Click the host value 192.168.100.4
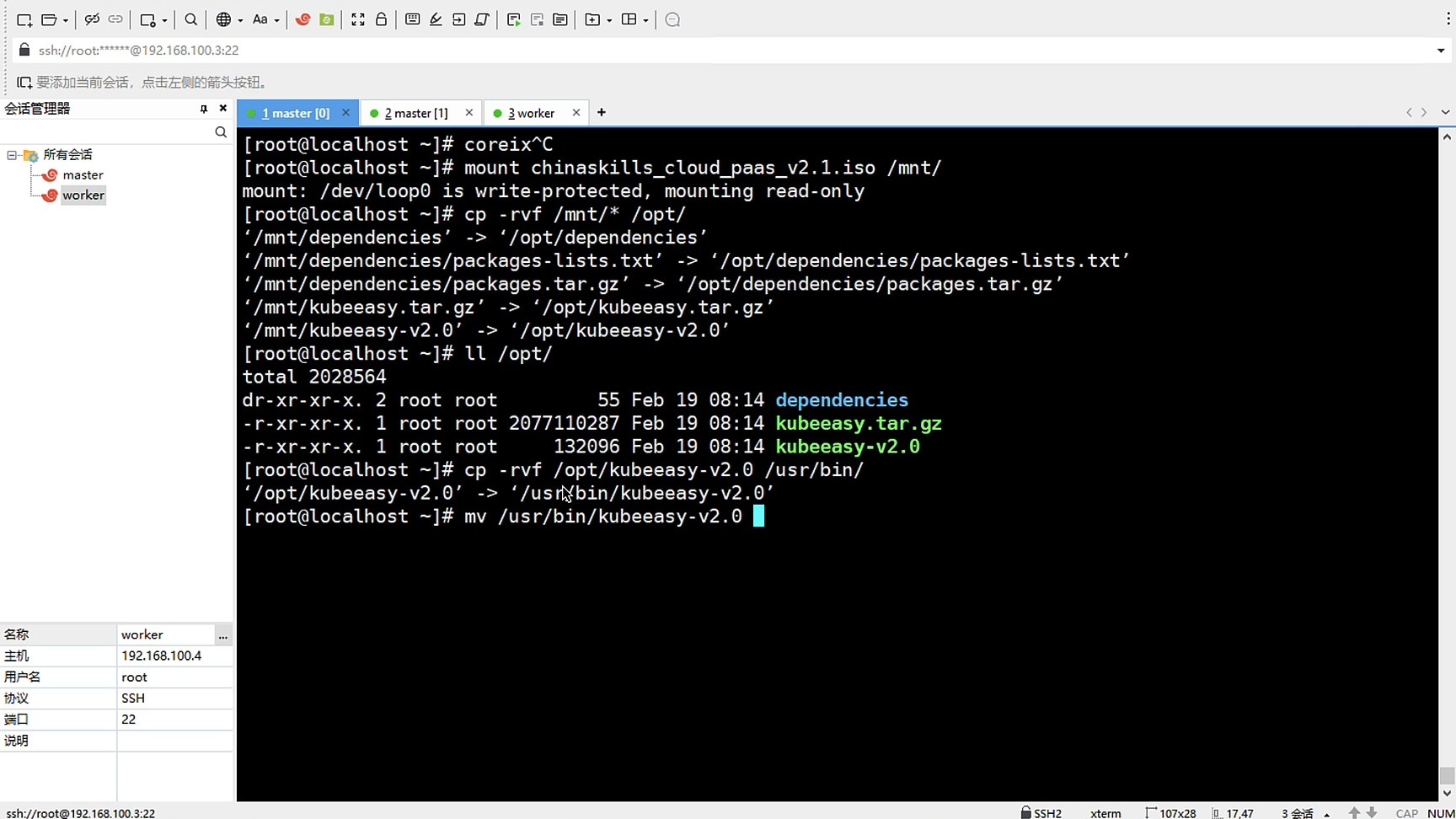The height and width of the screenshot is (819, 1456). (161, 656)
